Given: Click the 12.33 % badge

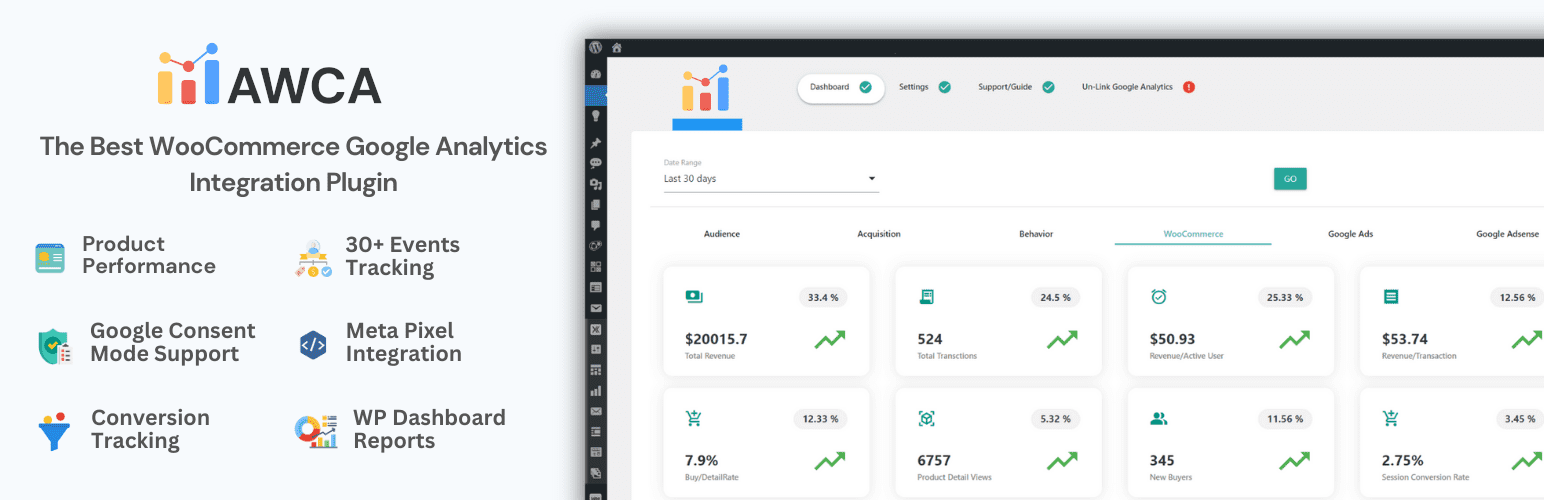Looking at the screenshot, I should coord(821,419).
